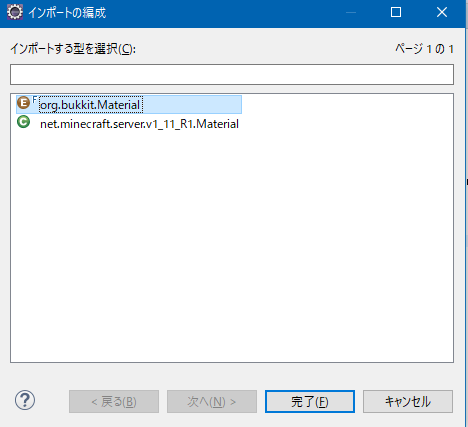Close the インポートの編成 dialog

[x=442, y=13]
